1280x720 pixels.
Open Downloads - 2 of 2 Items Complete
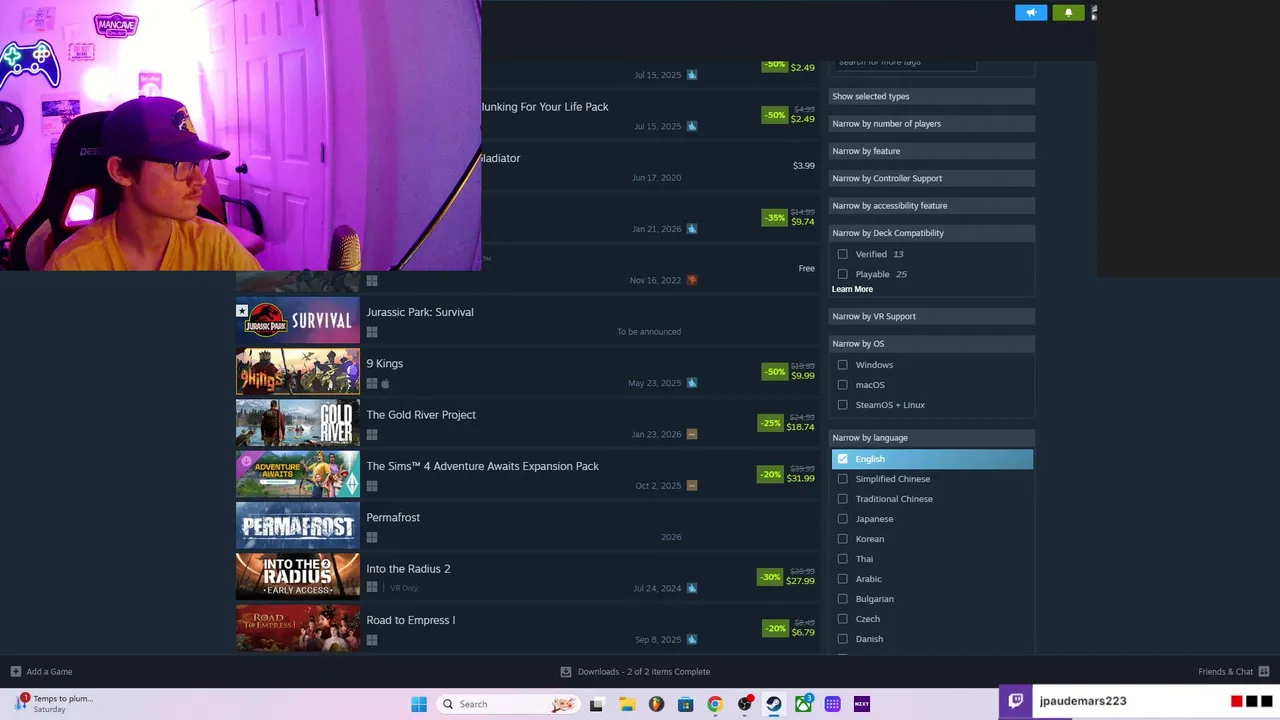tap(635, 671)
